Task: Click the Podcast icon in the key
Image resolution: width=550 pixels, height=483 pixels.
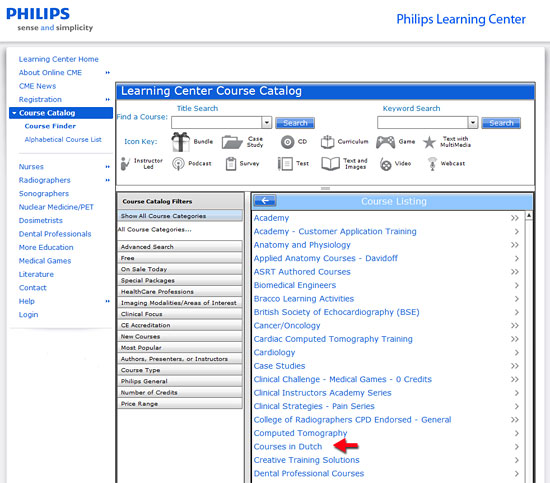Action: click(178, 164)
